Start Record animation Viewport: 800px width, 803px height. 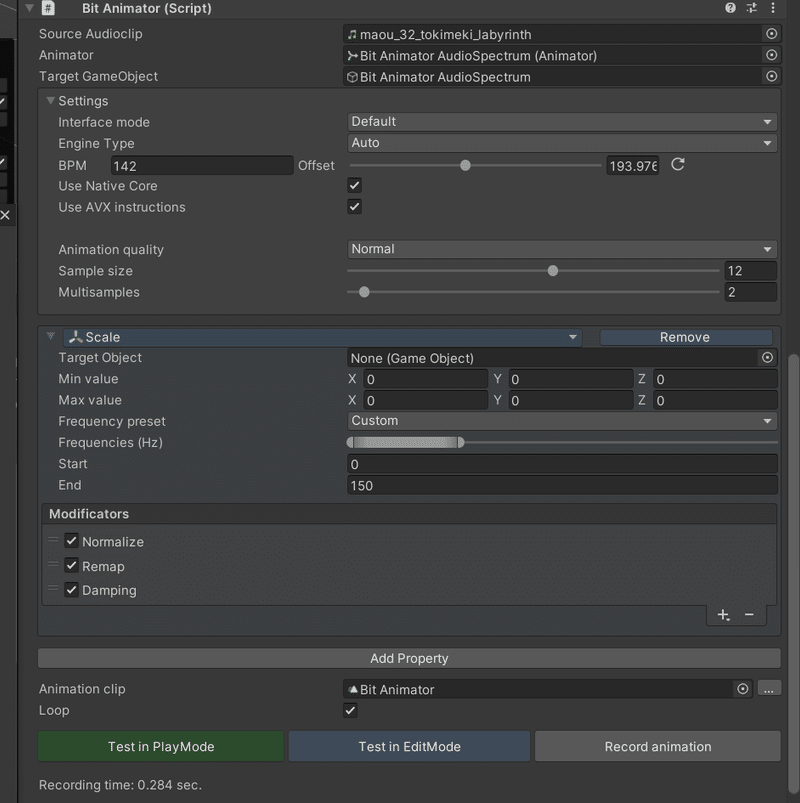657,746
